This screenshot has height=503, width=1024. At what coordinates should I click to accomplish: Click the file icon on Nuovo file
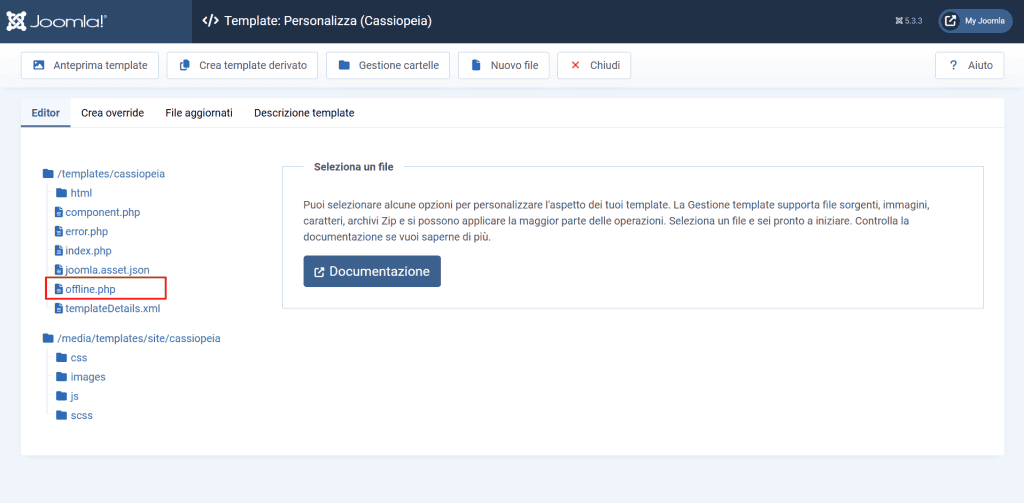click(x=476, y=65)
